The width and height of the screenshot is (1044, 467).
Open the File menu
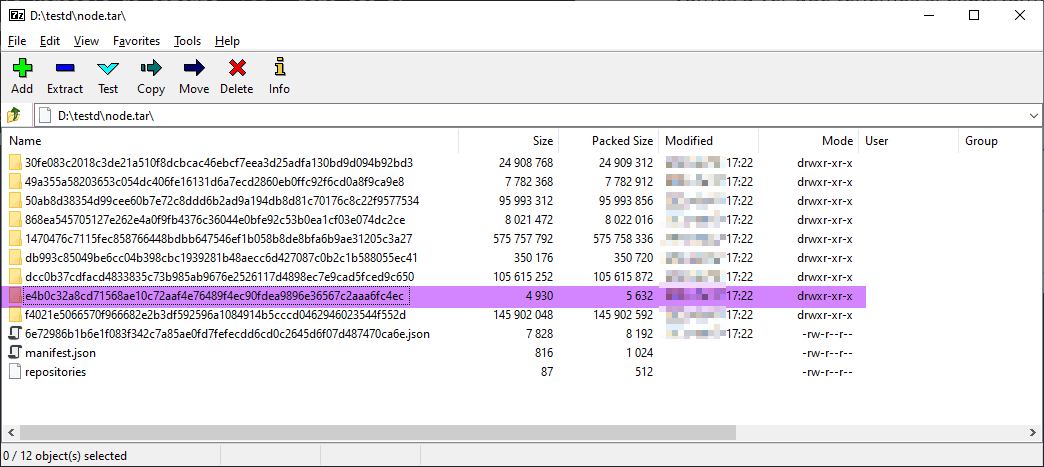pos(17,41)
